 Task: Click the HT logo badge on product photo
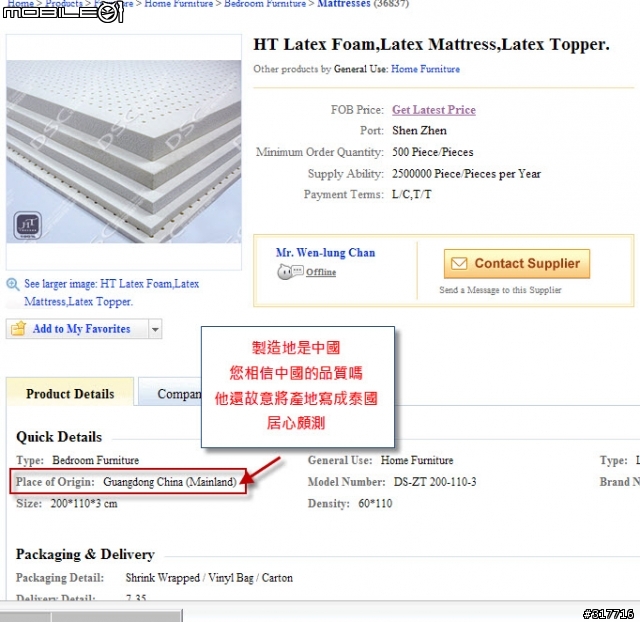27,225
